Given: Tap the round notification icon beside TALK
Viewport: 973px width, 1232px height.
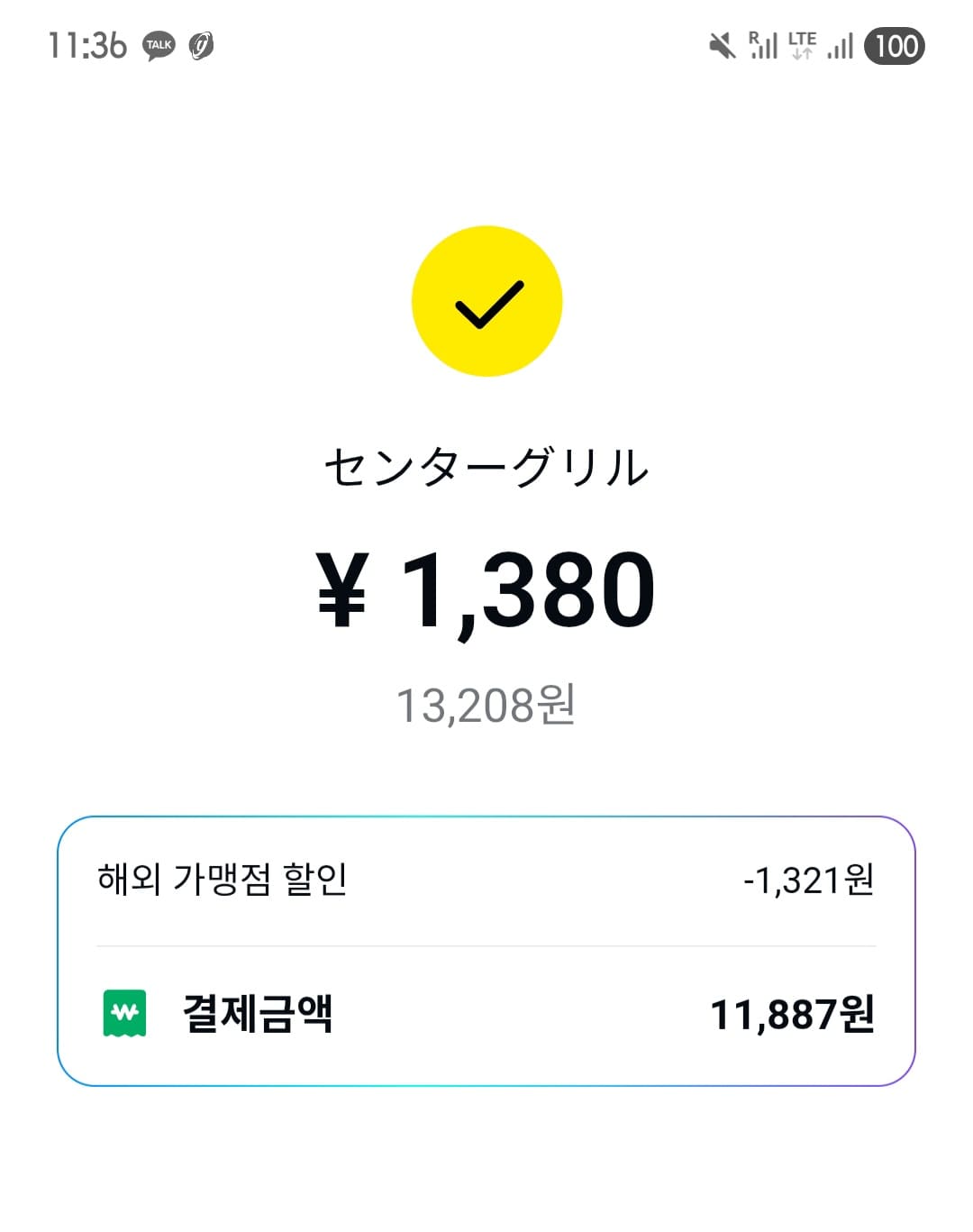Looking at the screenshot, I should pos(201,45).
